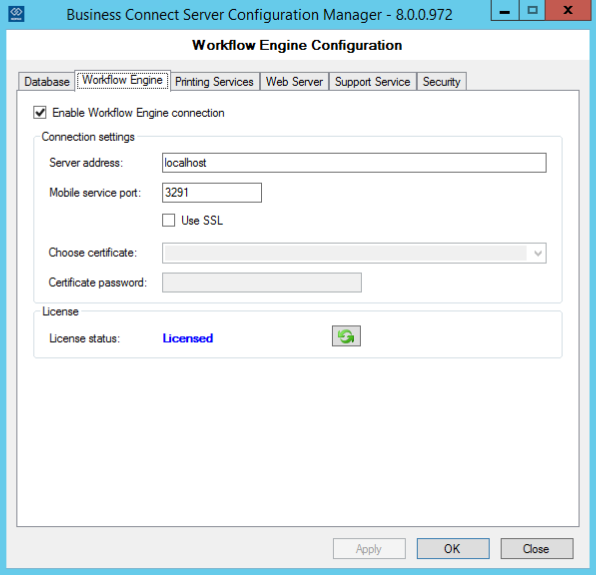Click the Business Connect app icon in title bar
The height and width of the screenshot is (575, 596).
tap(16, 14)
